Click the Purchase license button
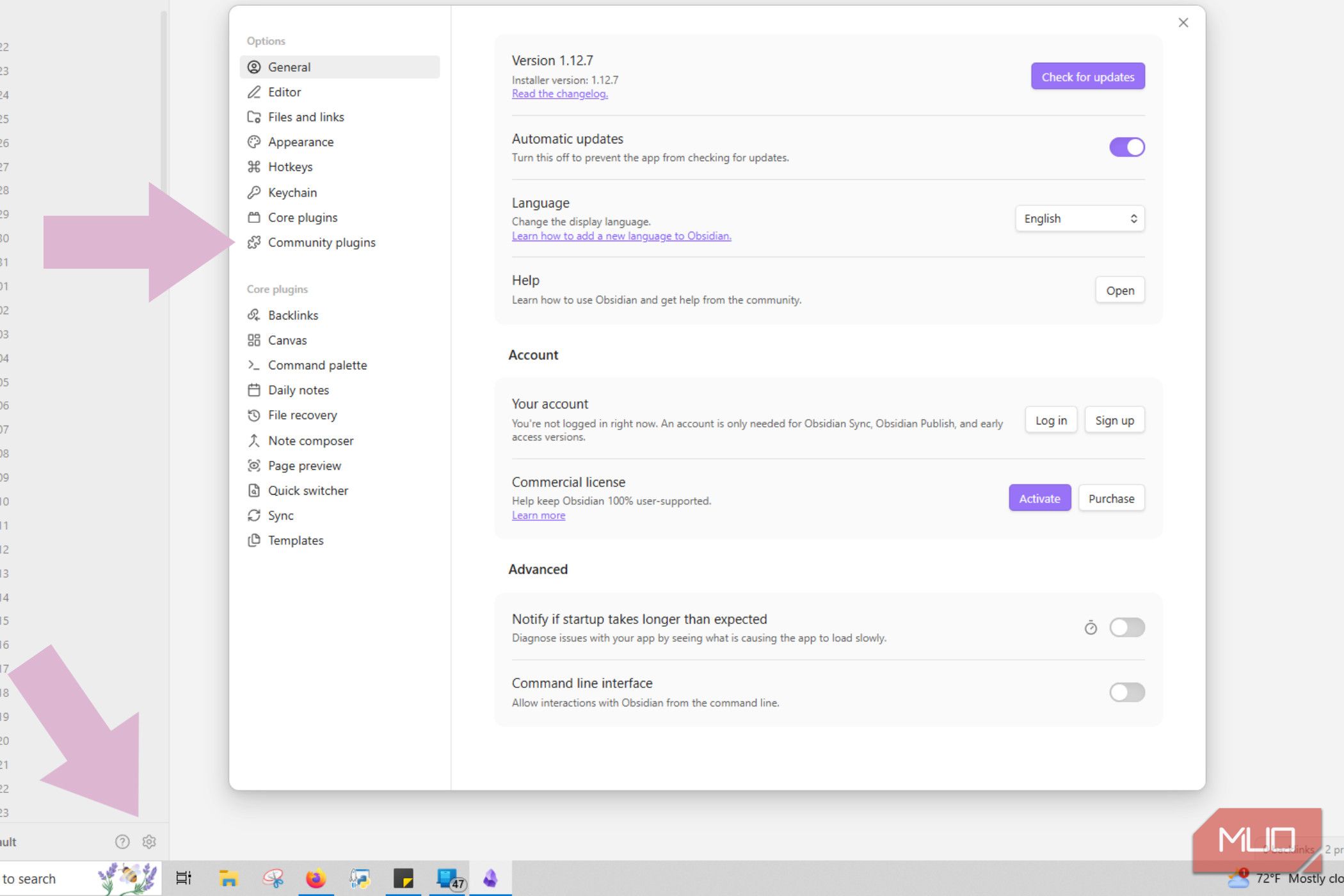The width and height of the screenshot is (1344, 896). (x=1111, y=498)
